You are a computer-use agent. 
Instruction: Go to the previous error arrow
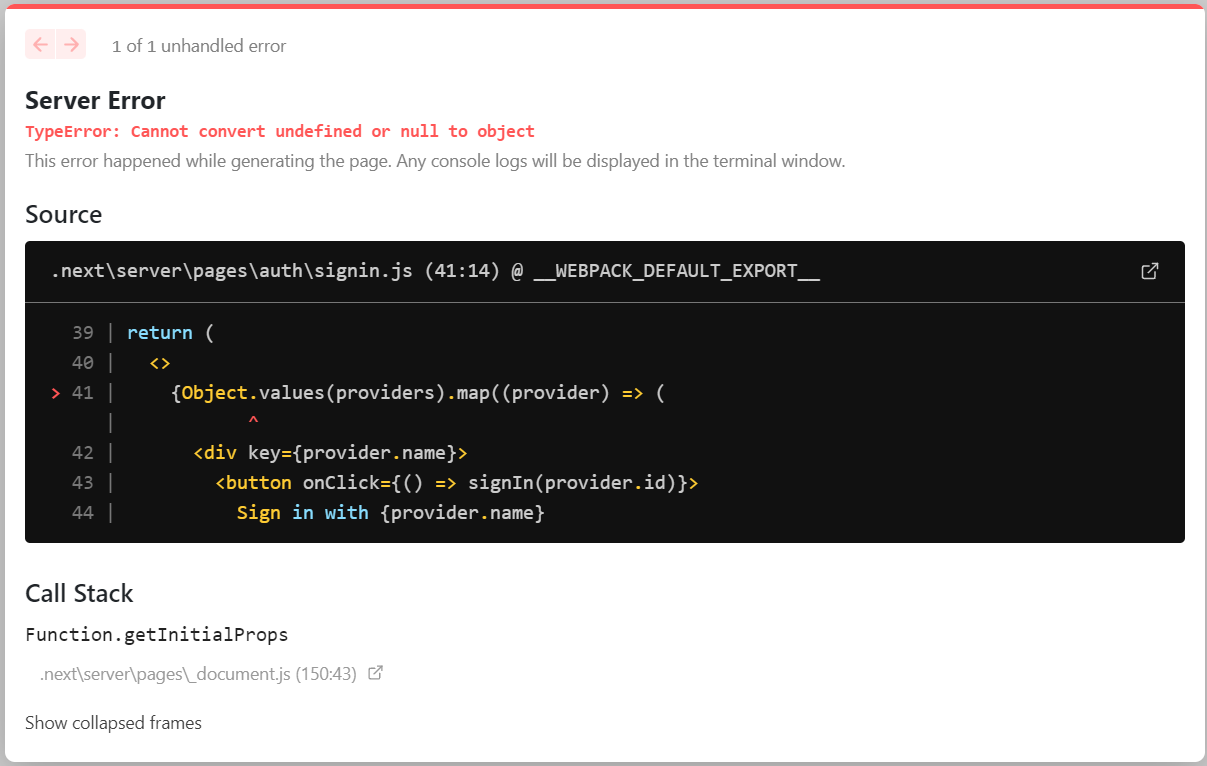pos(40,45)
